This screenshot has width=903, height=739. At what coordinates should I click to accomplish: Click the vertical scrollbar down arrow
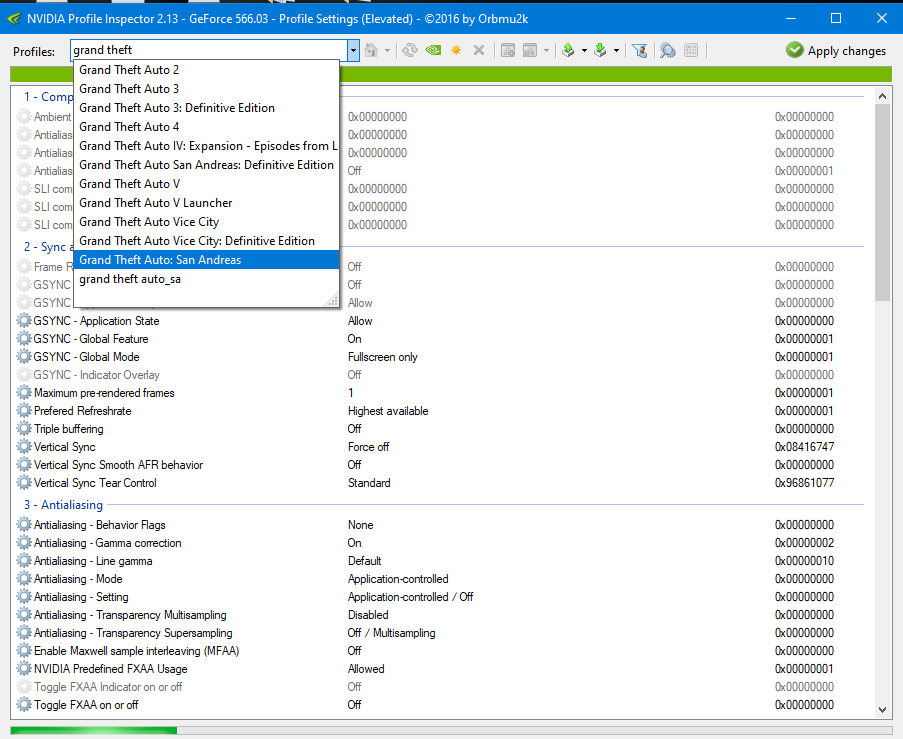click(883, 709)
